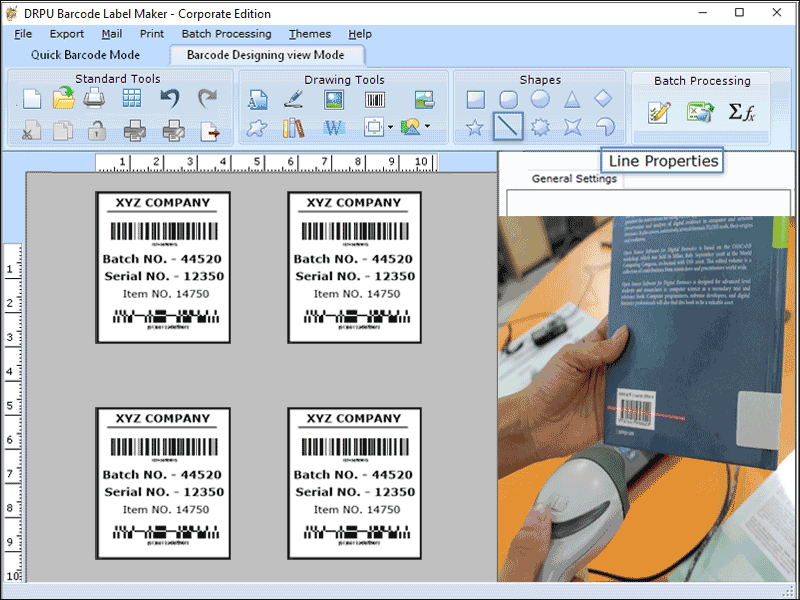Image resolution: width=800 pixels, height=600 pixels.
Task: Toggle the Line shape tool
Action: click(507, 126)
